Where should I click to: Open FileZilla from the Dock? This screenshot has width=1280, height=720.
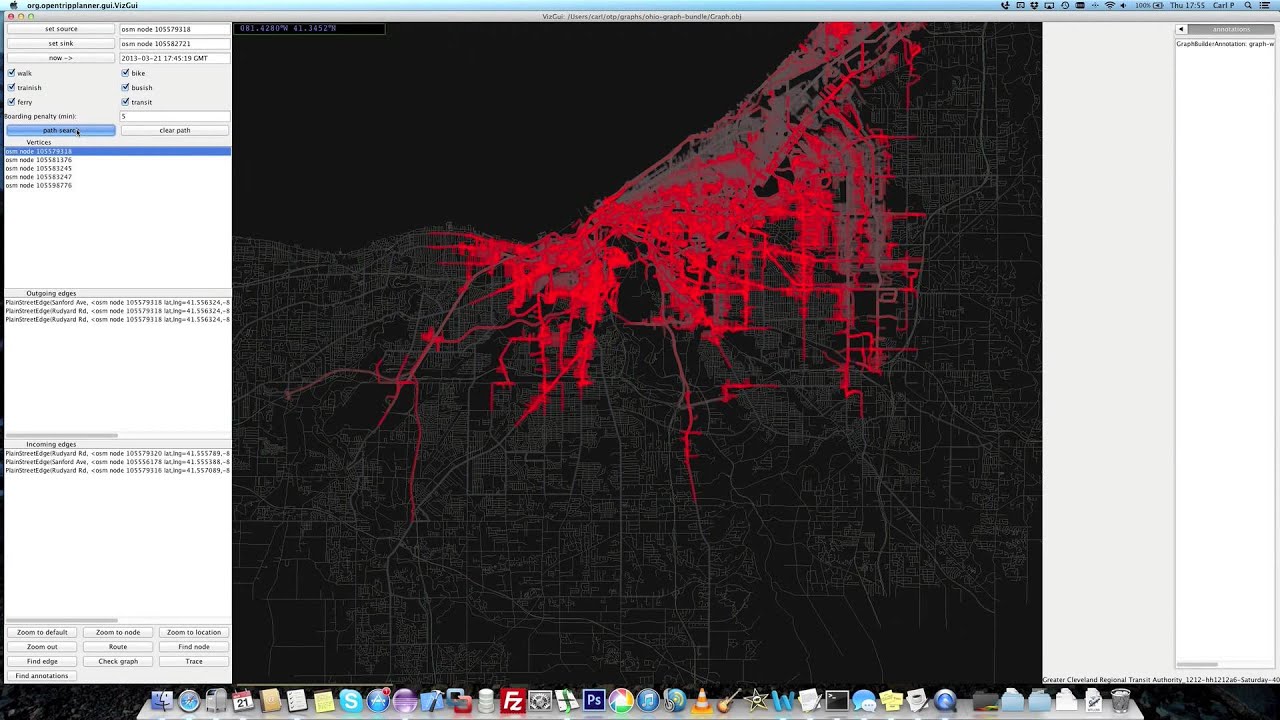click(513, 701)
